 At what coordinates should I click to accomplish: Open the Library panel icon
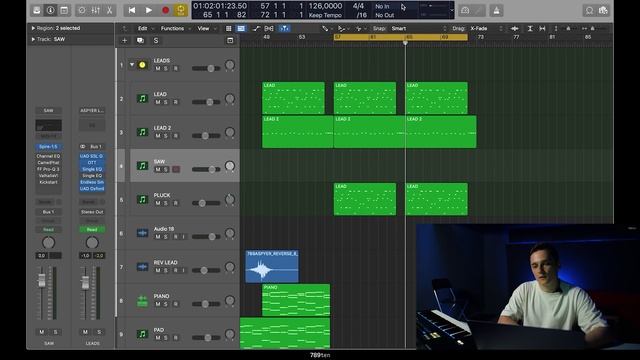coord(37,10)
